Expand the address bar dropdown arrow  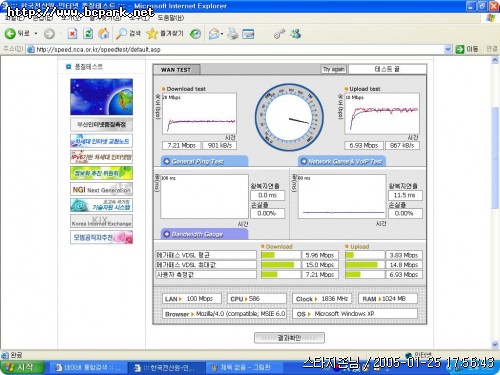pyautogui.click(x=448, y=49)
